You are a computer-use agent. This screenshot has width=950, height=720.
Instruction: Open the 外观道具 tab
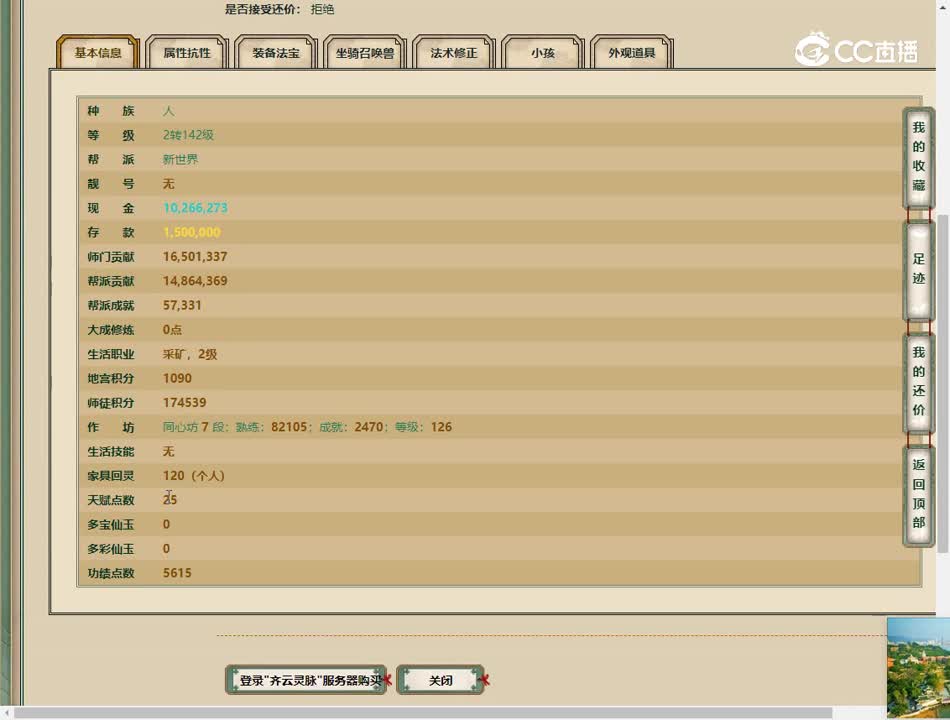tap(632, 53)
